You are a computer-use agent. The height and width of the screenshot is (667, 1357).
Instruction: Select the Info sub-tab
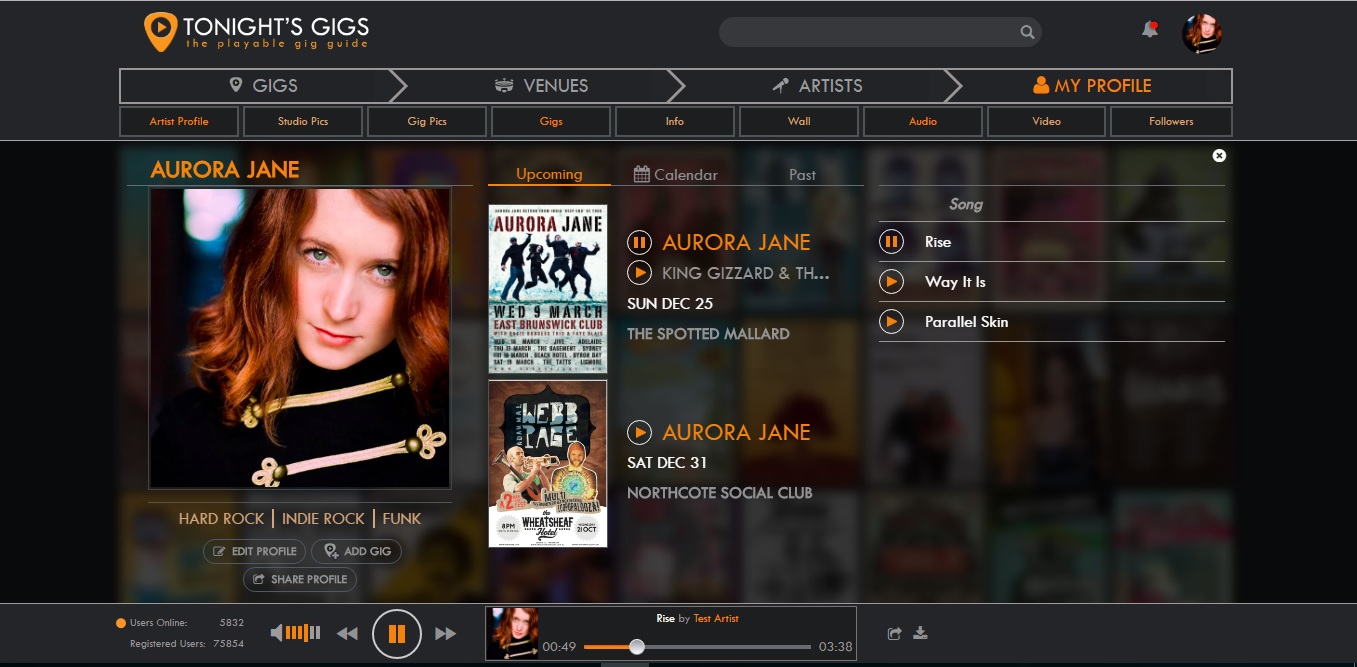tap(675, 121)
